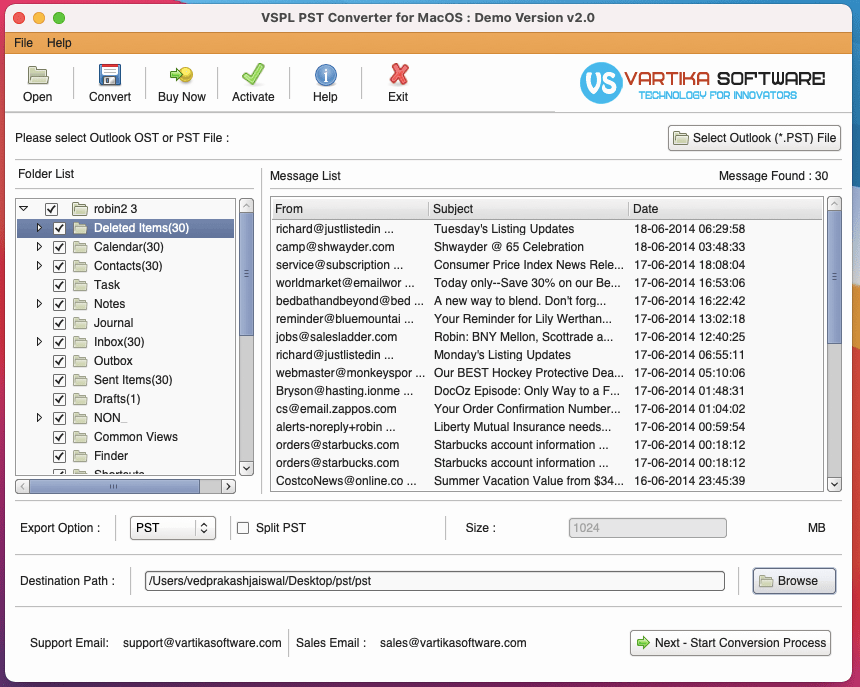This screenshot has height=687, width=860.
Task: Click the message list vertical scrollbar thumb
Action: (834, 277)
